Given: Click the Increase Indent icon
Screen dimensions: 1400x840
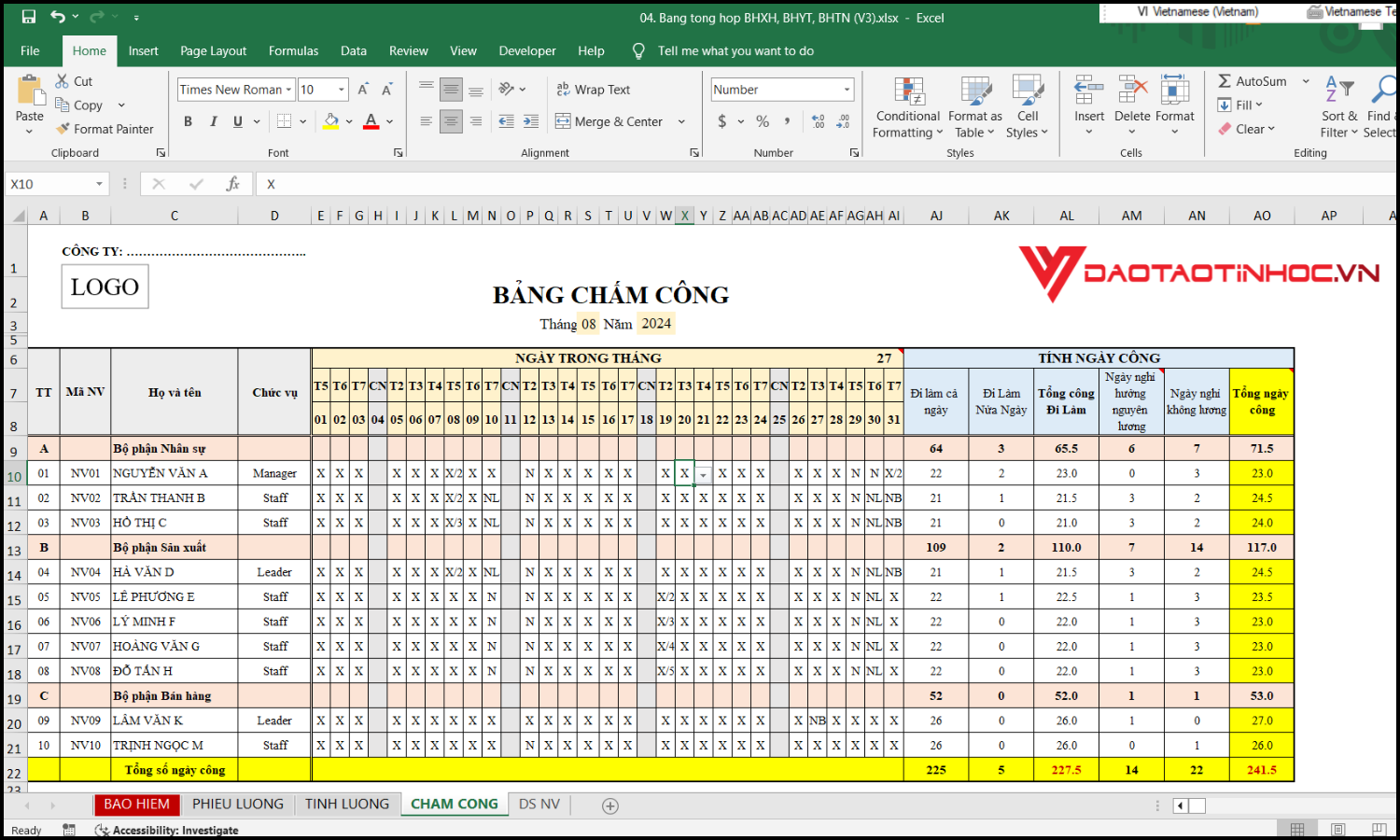Looking at the screenshot, I should pyautogui.click(x=530, y=121).
